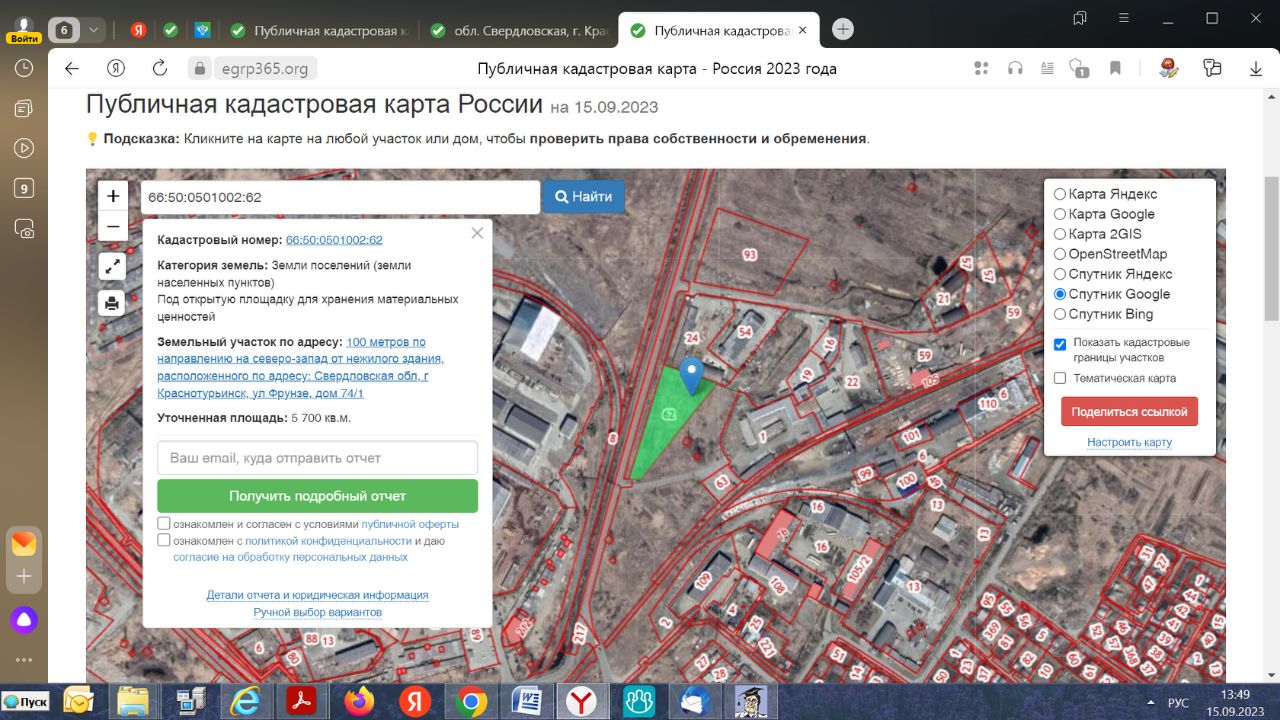The width and height of the screenshot is (1280, 720).
Task: Click Получить подробный отчет button
Action: click(x=317, y=496)
